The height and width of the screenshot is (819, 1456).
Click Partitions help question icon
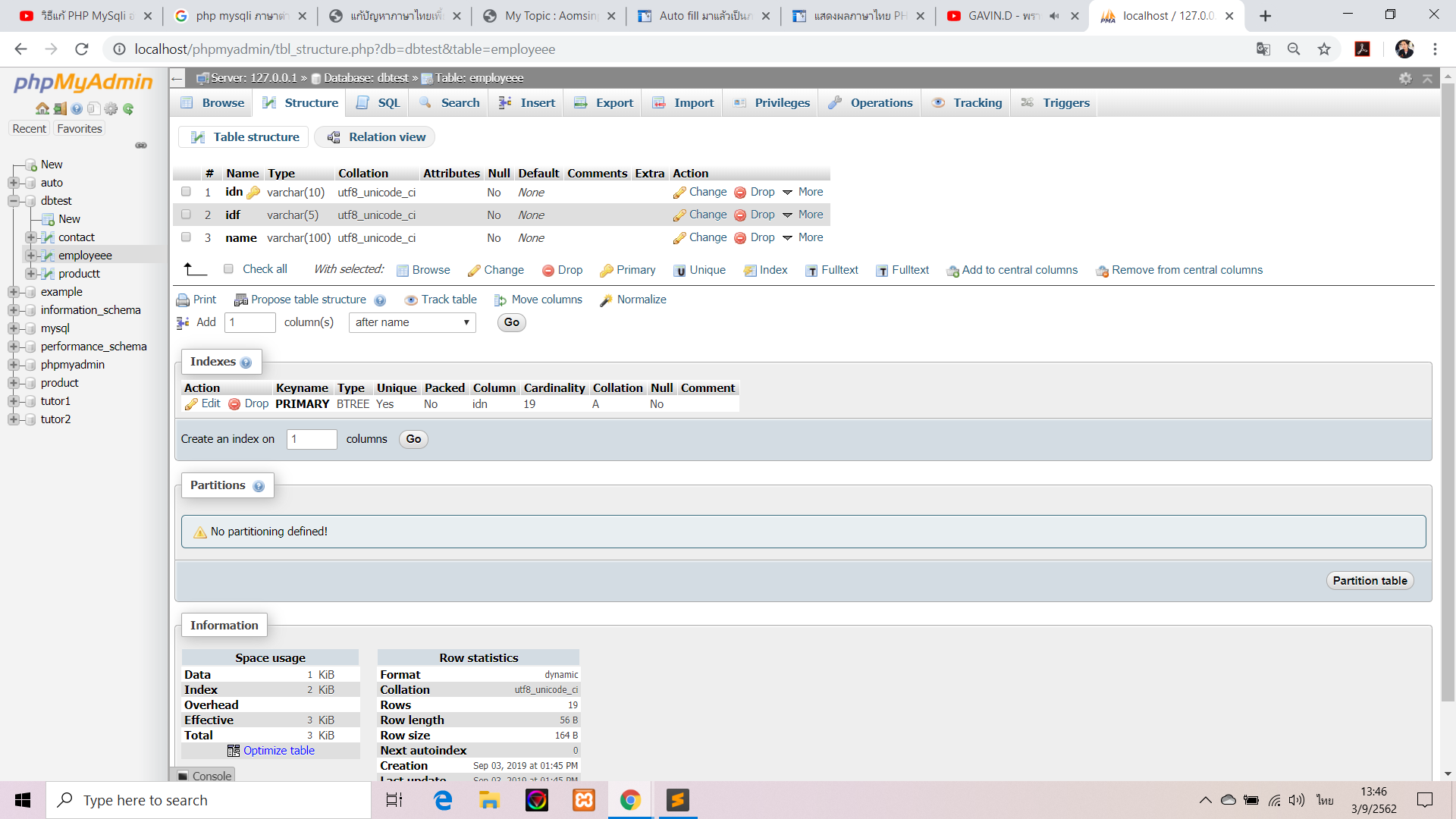259,486
